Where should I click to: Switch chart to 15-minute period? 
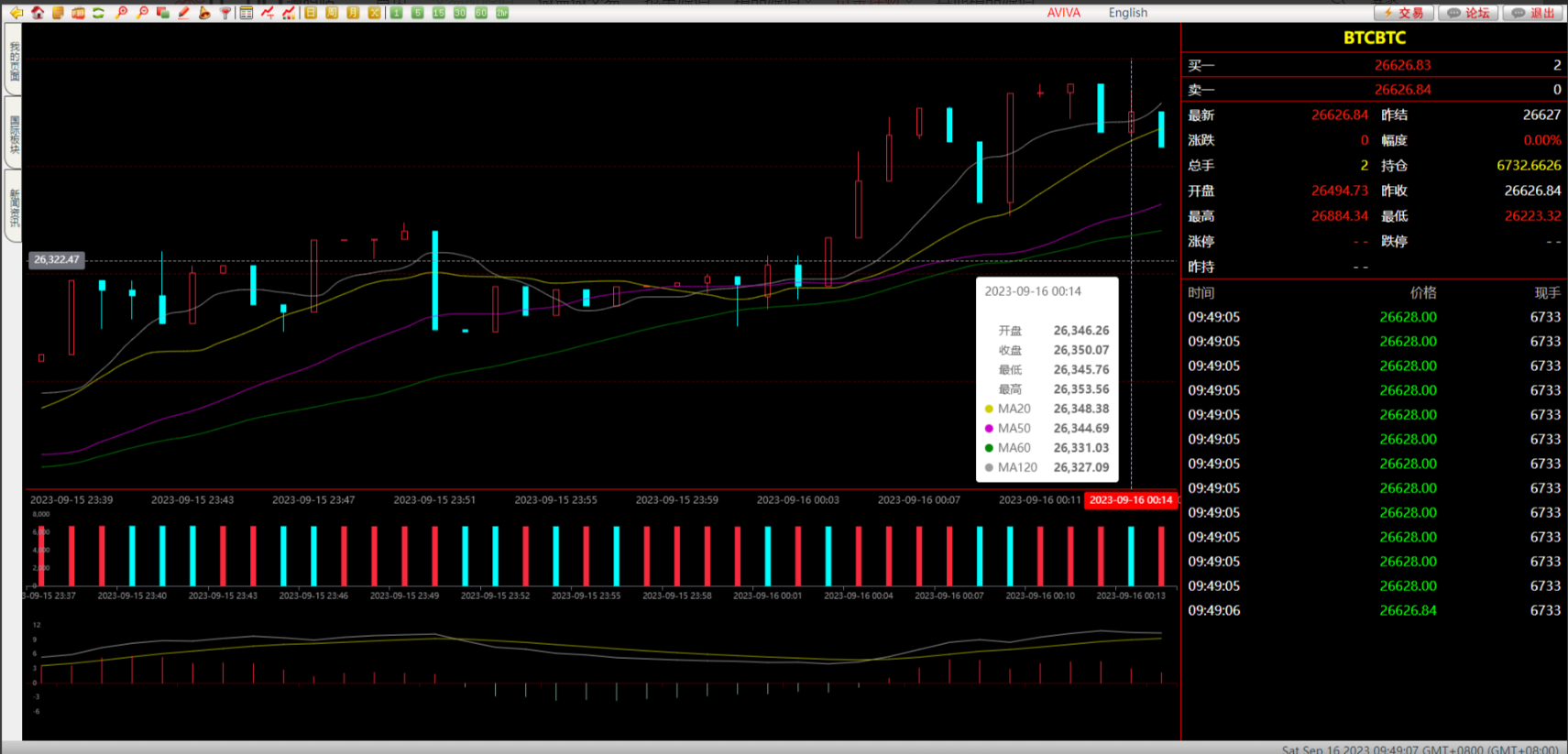pos(439,13)
